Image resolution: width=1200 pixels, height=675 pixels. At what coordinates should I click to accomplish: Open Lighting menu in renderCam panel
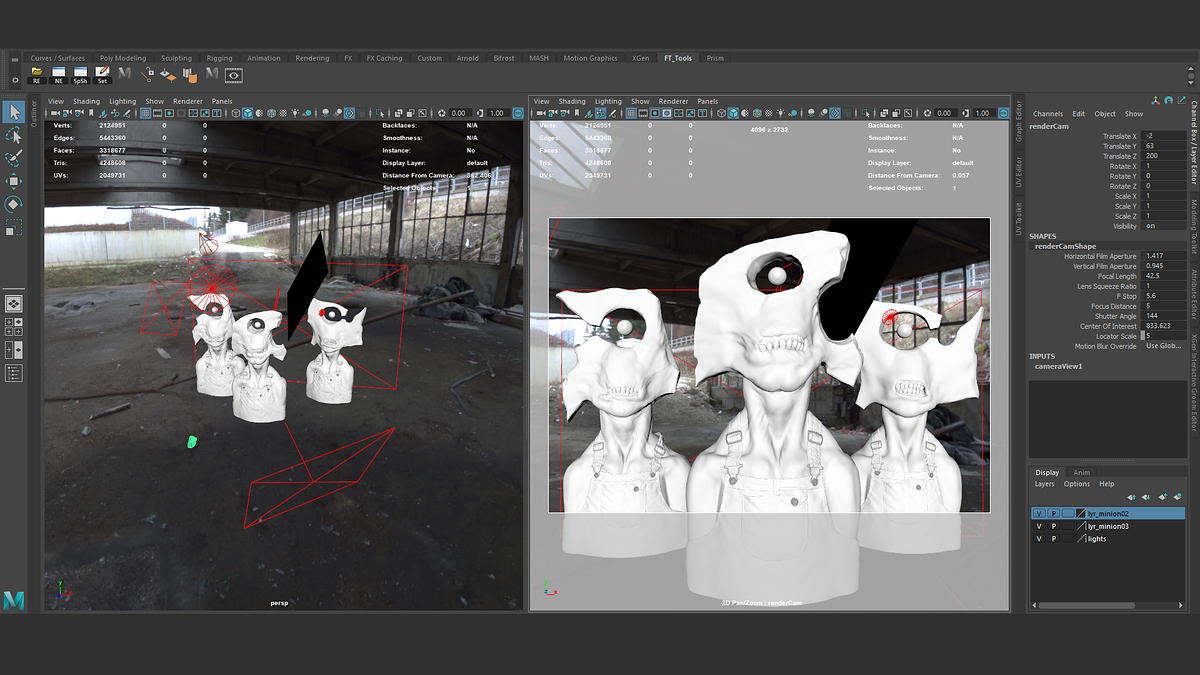pyautogui.click(x=608, y=101)
